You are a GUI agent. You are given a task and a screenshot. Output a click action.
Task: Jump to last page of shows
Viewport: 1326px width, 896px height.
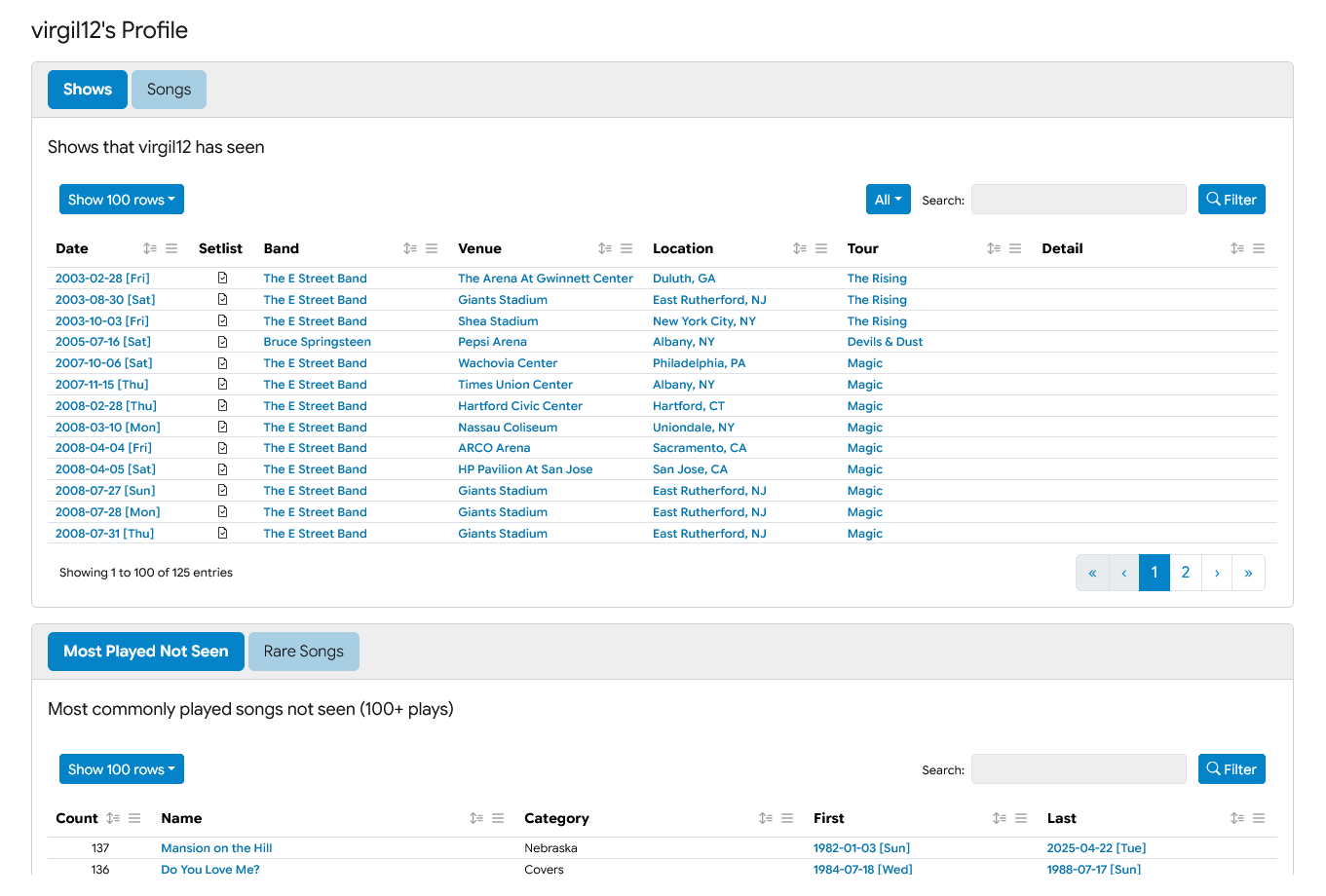(1248, 573)
